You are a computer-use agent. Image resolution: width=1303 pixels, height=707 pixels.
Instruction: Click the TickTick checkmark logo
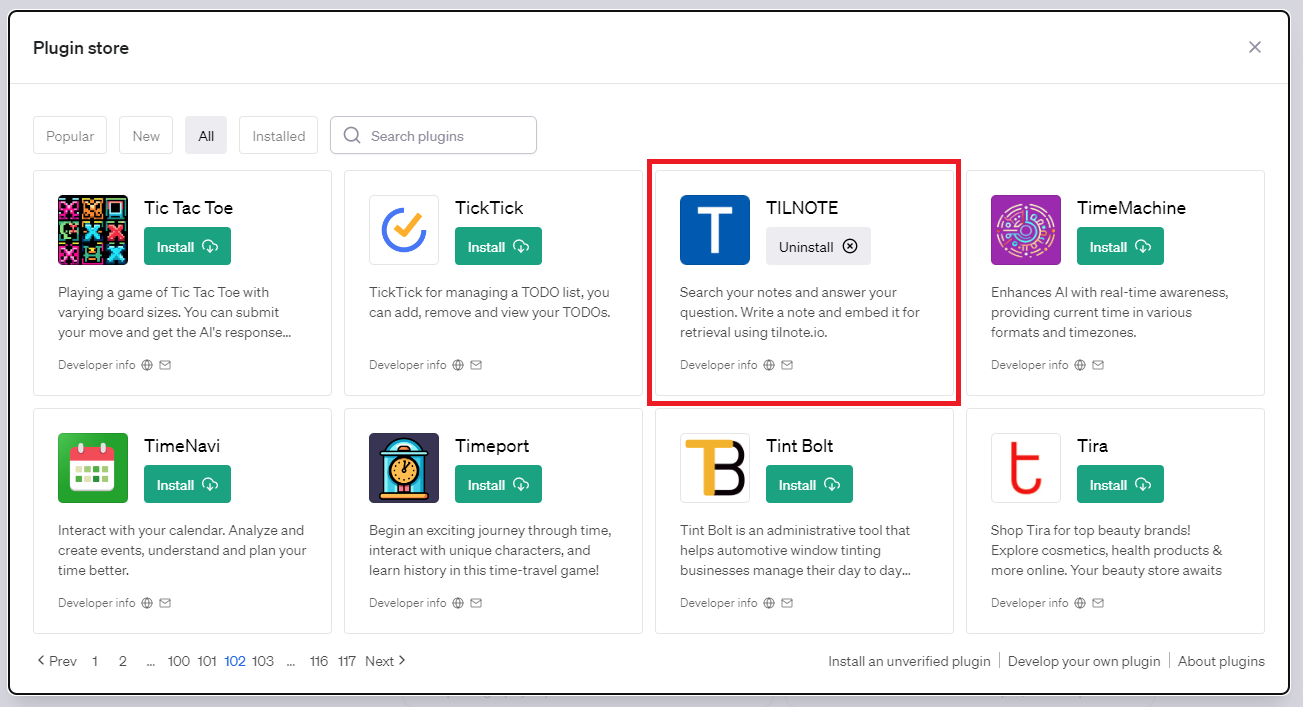404,230
